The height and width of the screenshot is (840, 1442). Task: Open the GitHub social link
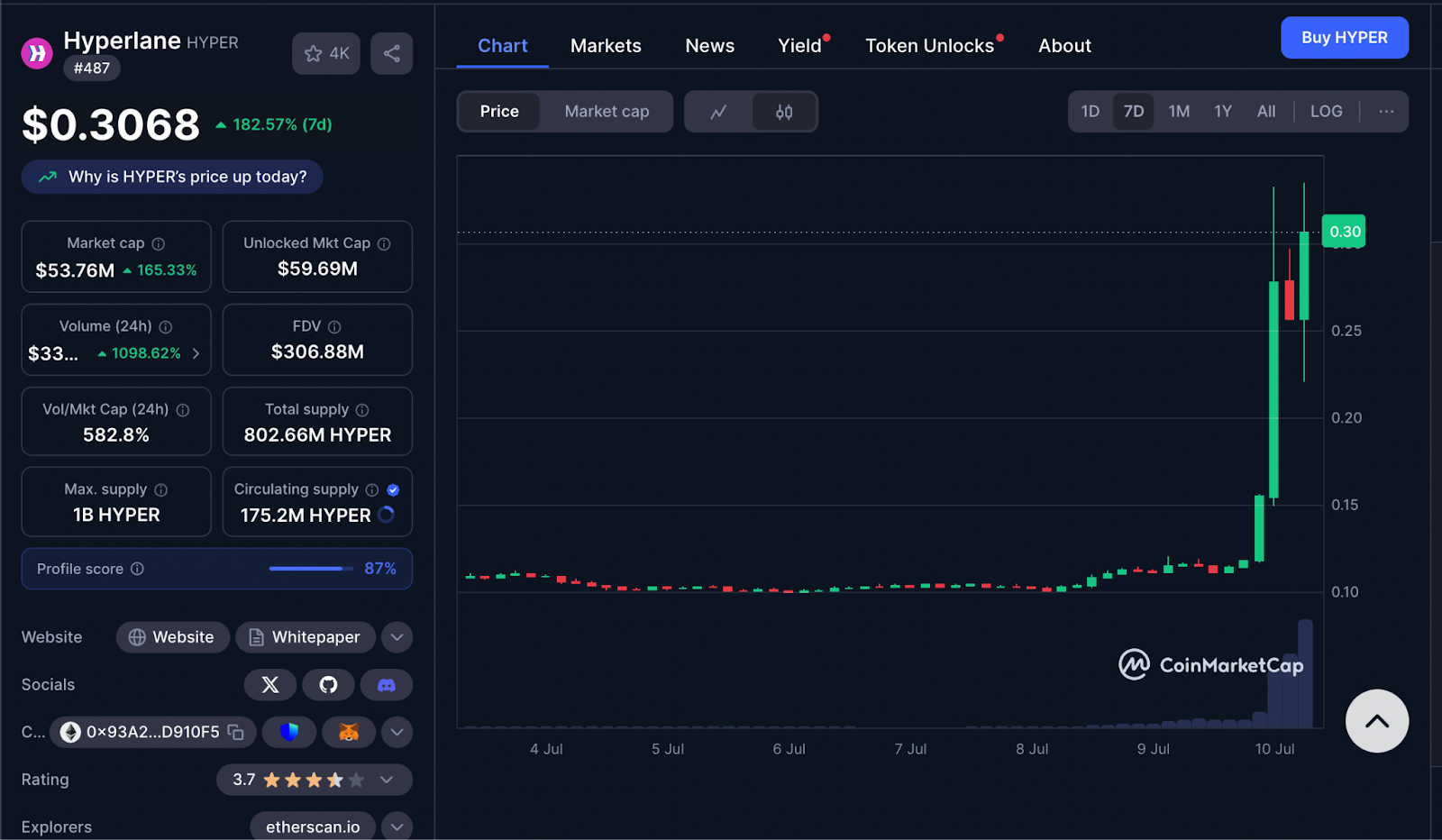click(328, 685)
